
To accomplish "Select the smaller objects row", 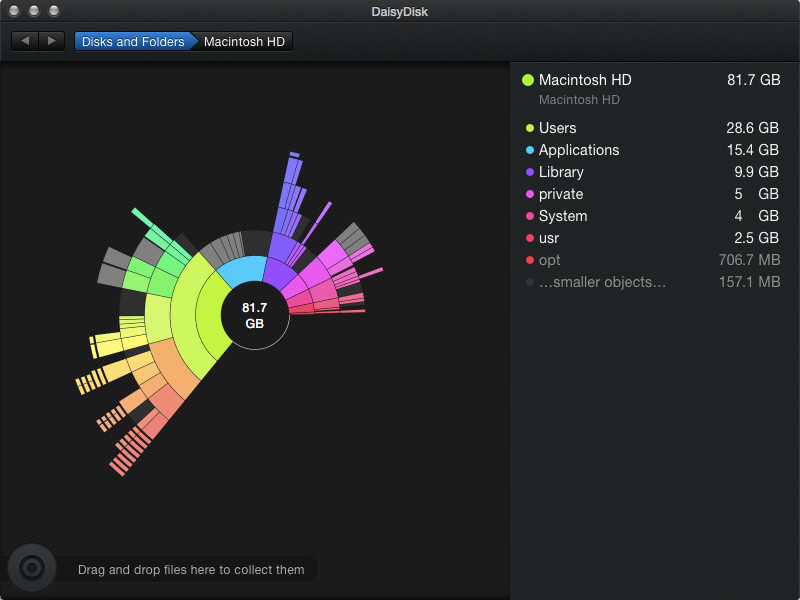I will point(652,282).
